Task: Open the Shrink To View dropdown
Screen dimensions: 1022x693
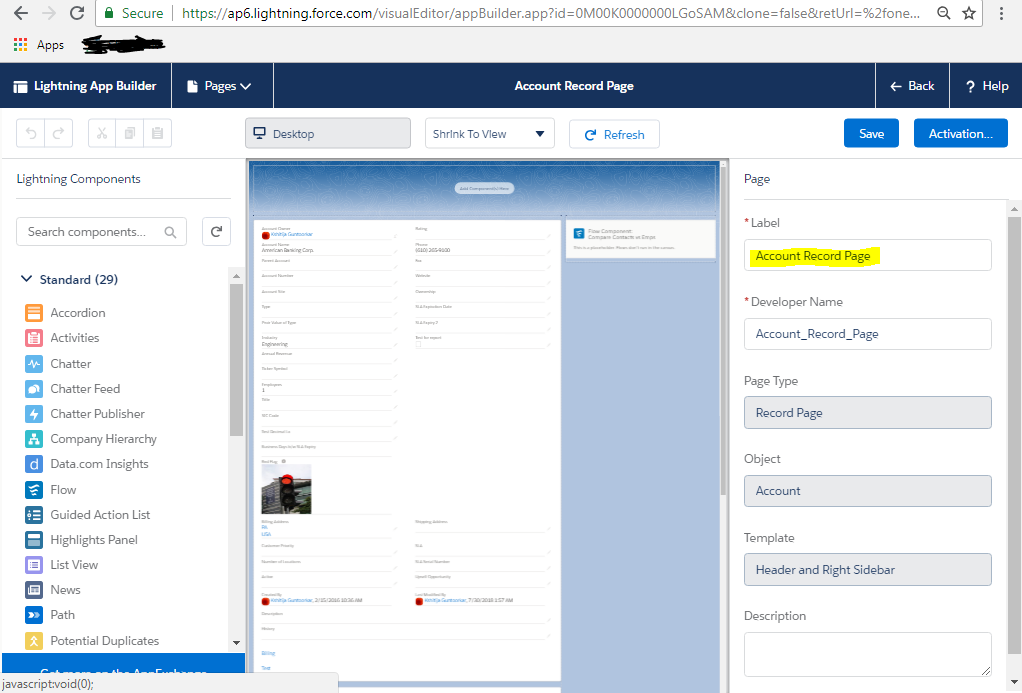Action: point(489,134)
